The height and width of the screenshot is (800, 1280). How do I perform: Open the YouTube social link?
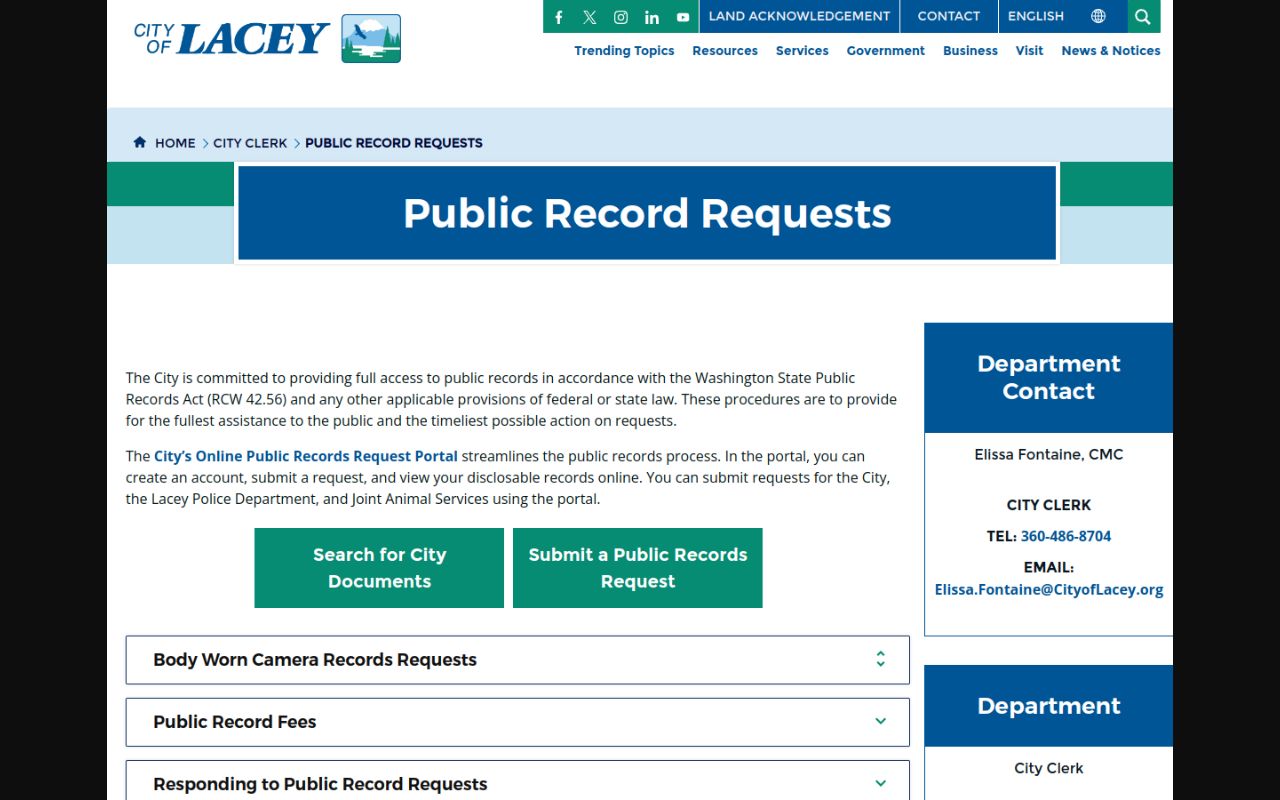tap(683, 17)
